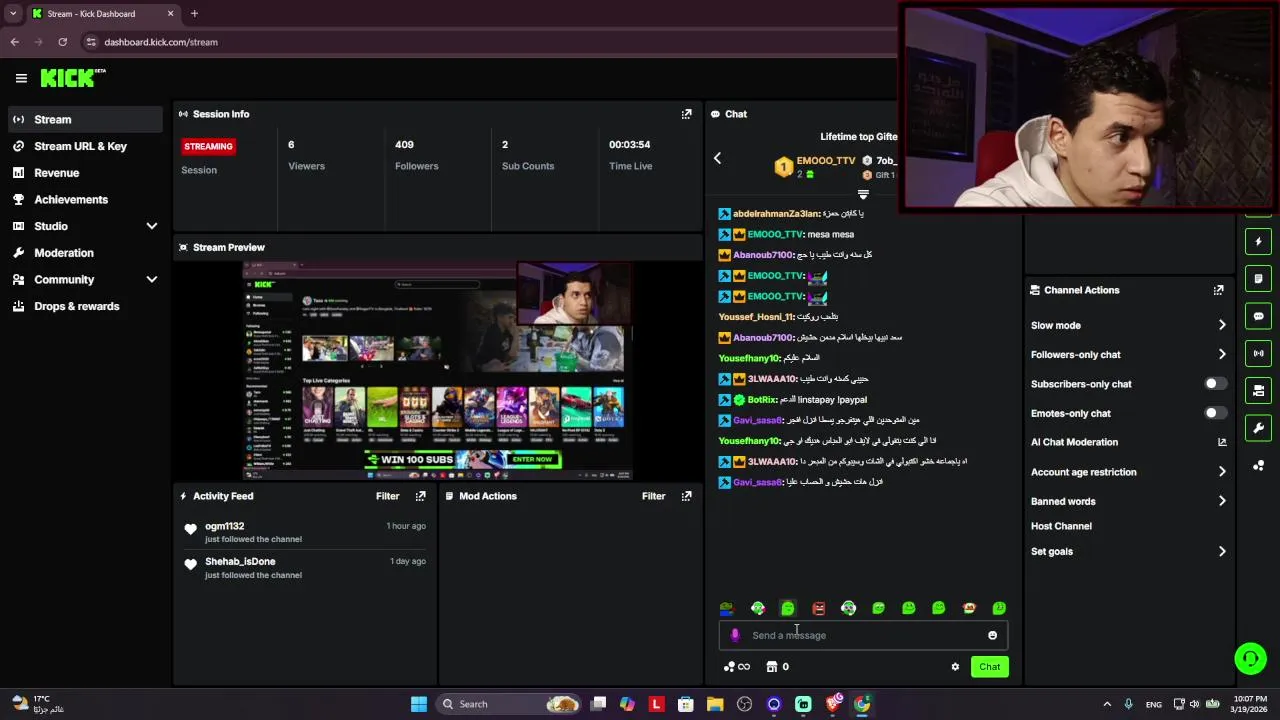The width and height of the screenshot is (1280, 720).
Task: Open Windows Start menu
Action: 419,704
